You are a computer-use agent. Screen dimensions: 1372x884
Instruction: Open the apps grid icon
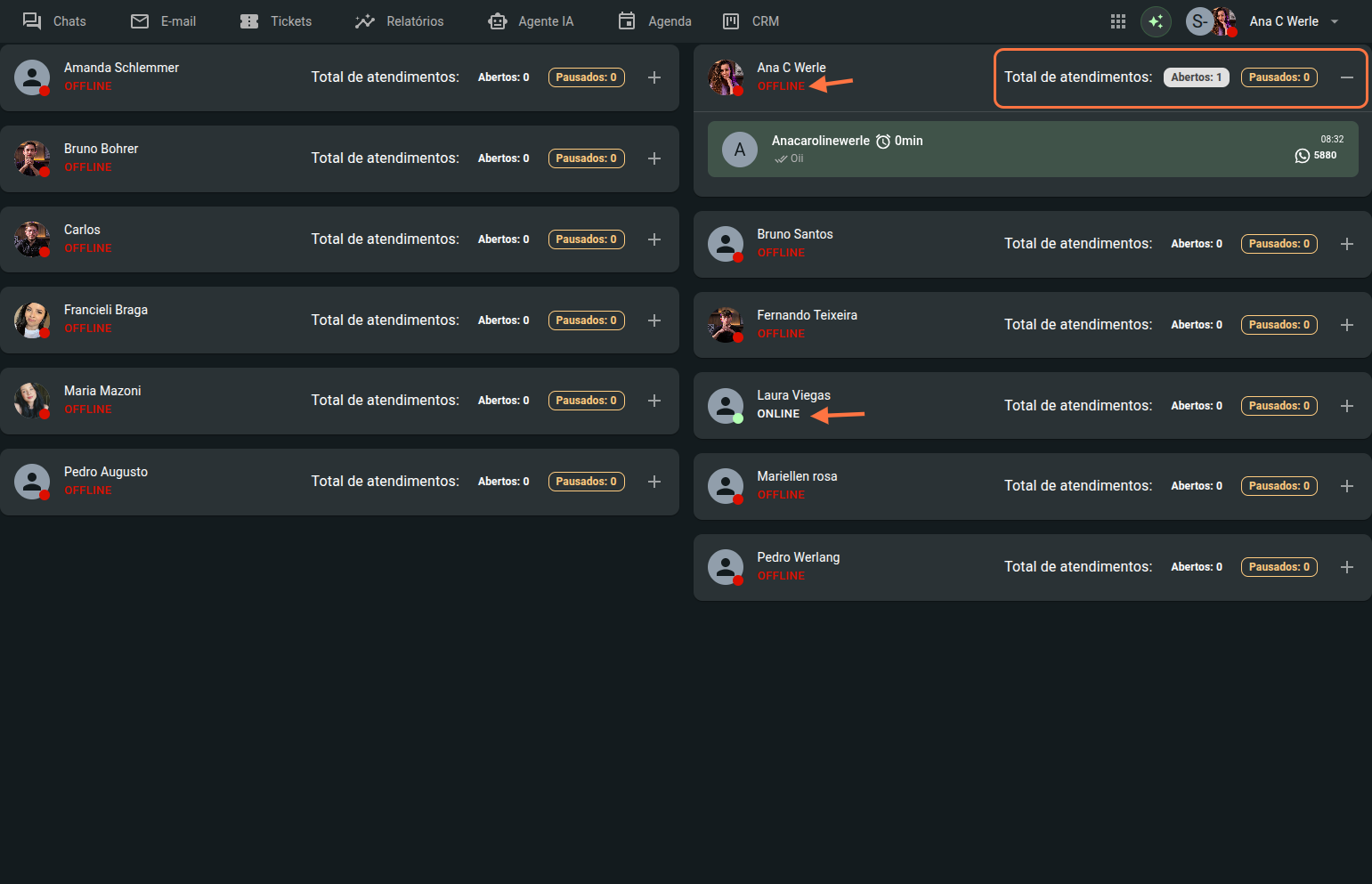[1118, 21]
